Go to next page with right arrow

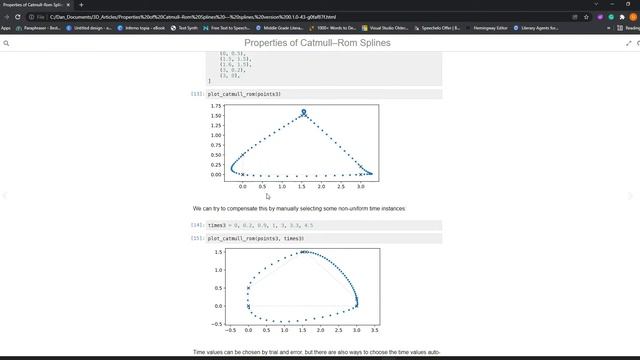[631, 196]
